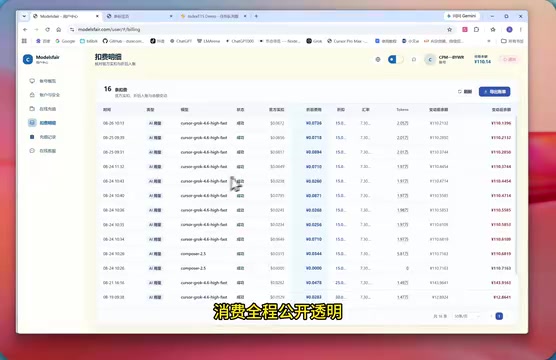Viewport: 556px width, 360px height.
Task: Open the Chrome three-dot menu
Action: coord(521,29)
